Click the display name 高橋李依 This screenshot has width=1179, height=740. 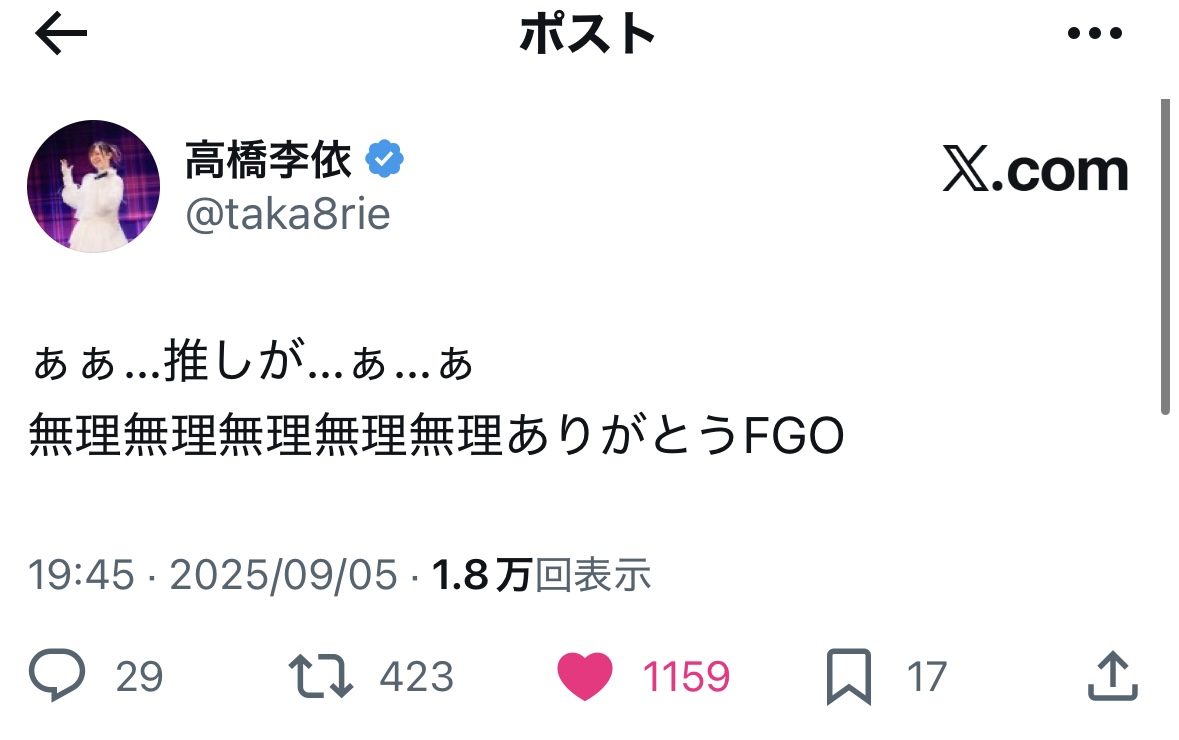point(268,160)
